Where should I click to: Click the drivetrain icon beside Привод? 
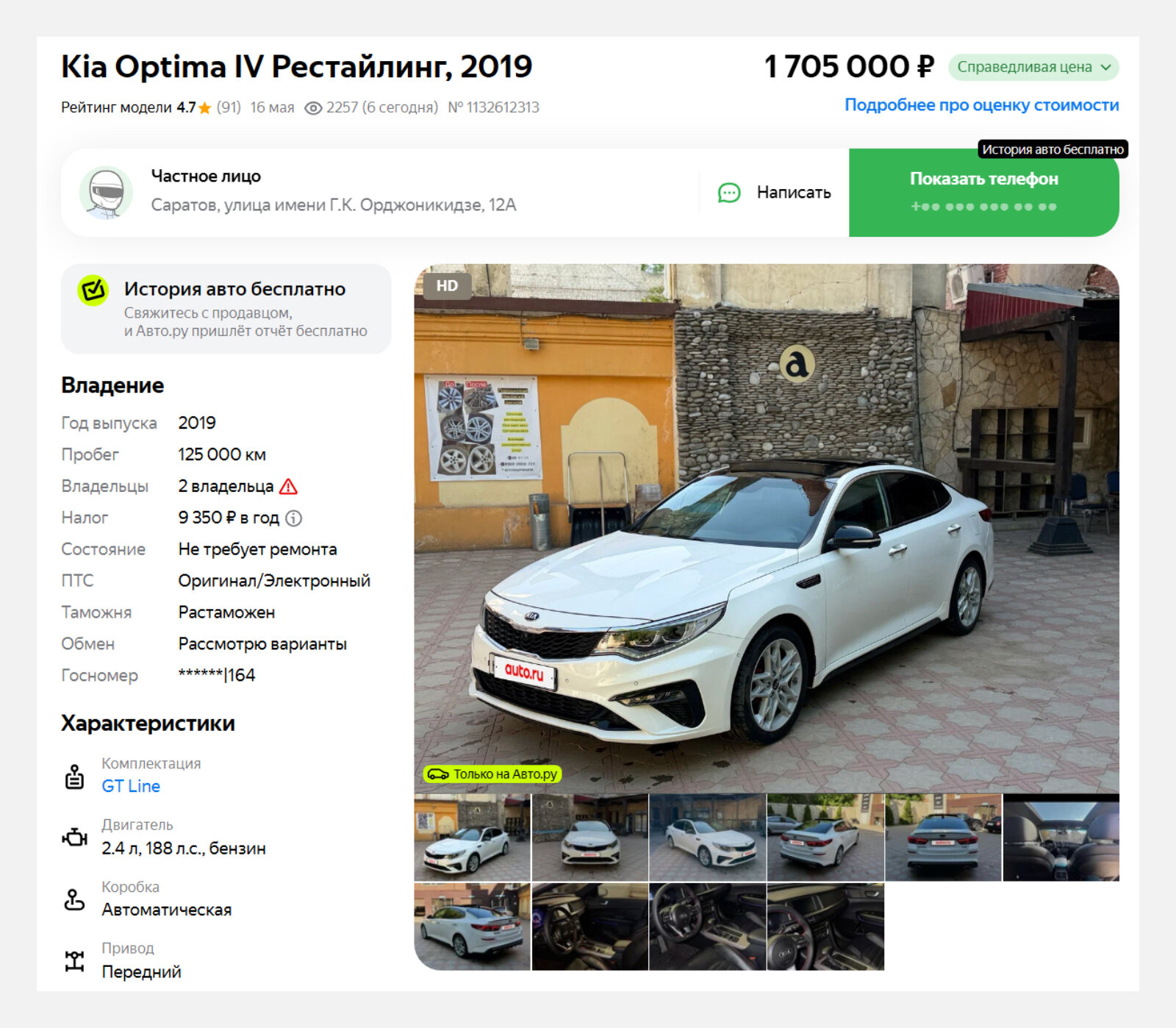pyautogui.click(x=74, y=961)
